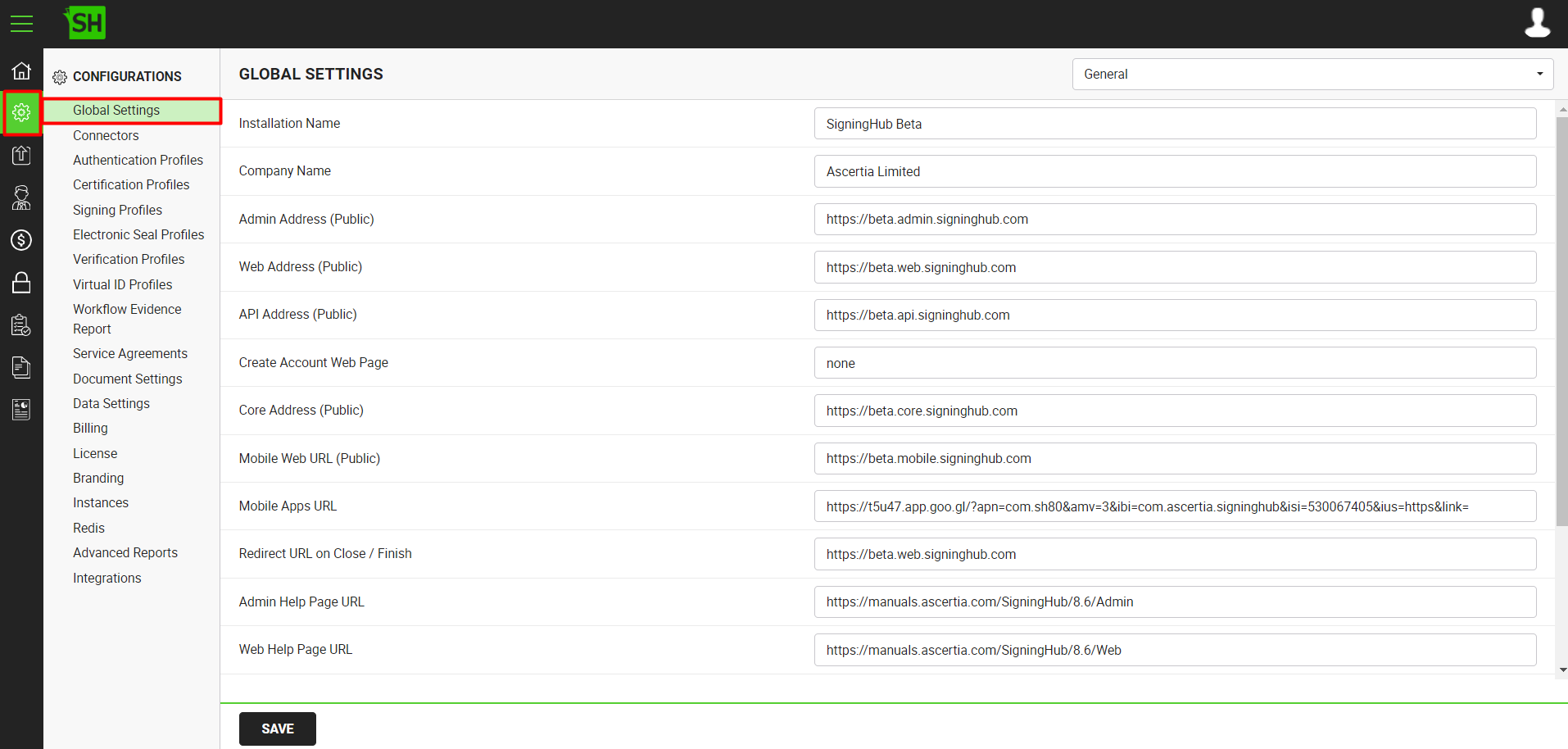Edit the Core Address (Public) field
This screenshot has height=749, width=1568.
[1175, 411]
